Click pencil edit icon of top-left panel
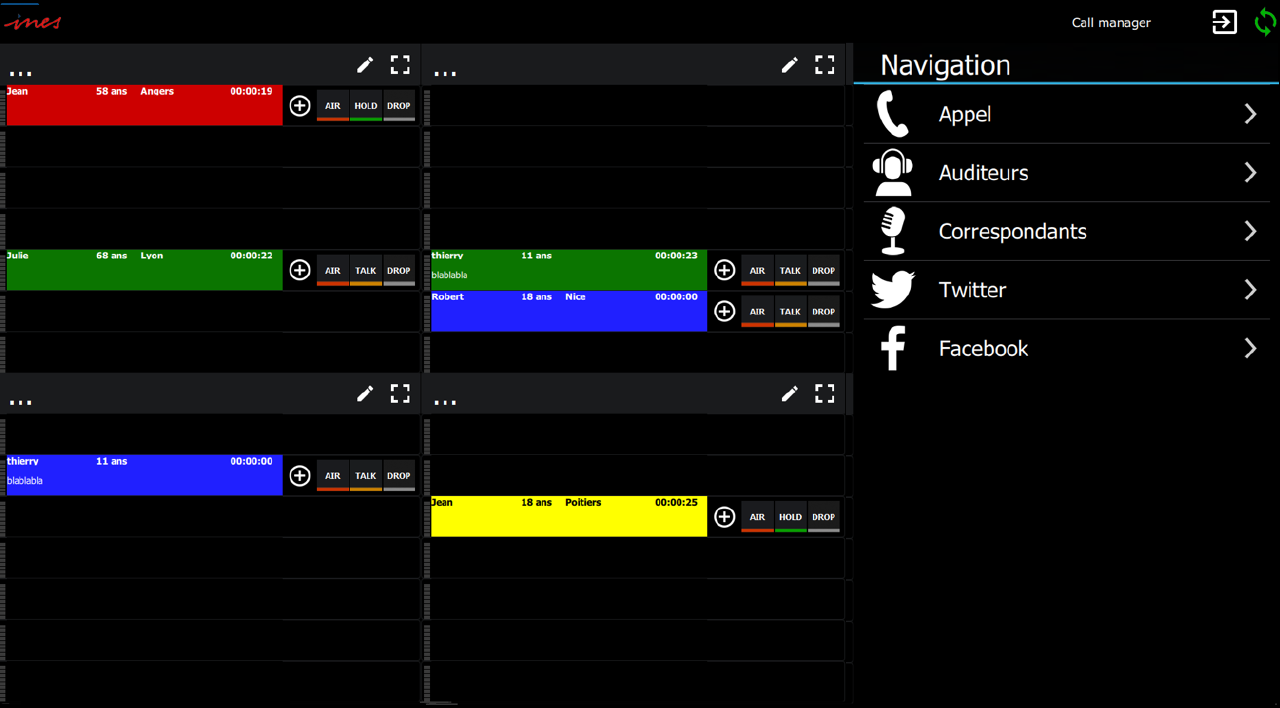The width and height of the screenshot is (1280, 708). pos(365,65)
